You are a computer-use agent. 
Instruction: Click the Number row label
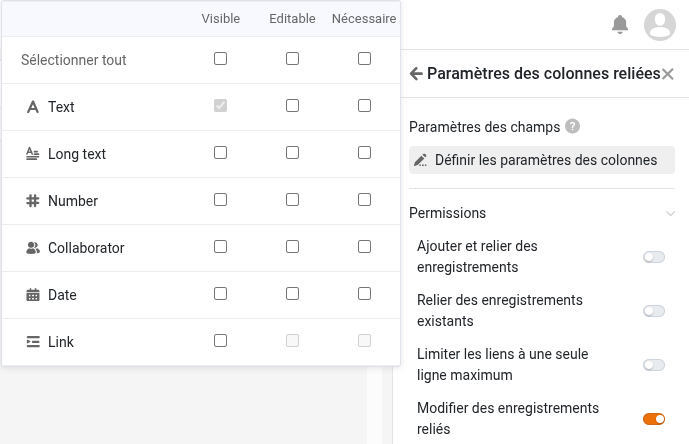[x=73, y=201]
